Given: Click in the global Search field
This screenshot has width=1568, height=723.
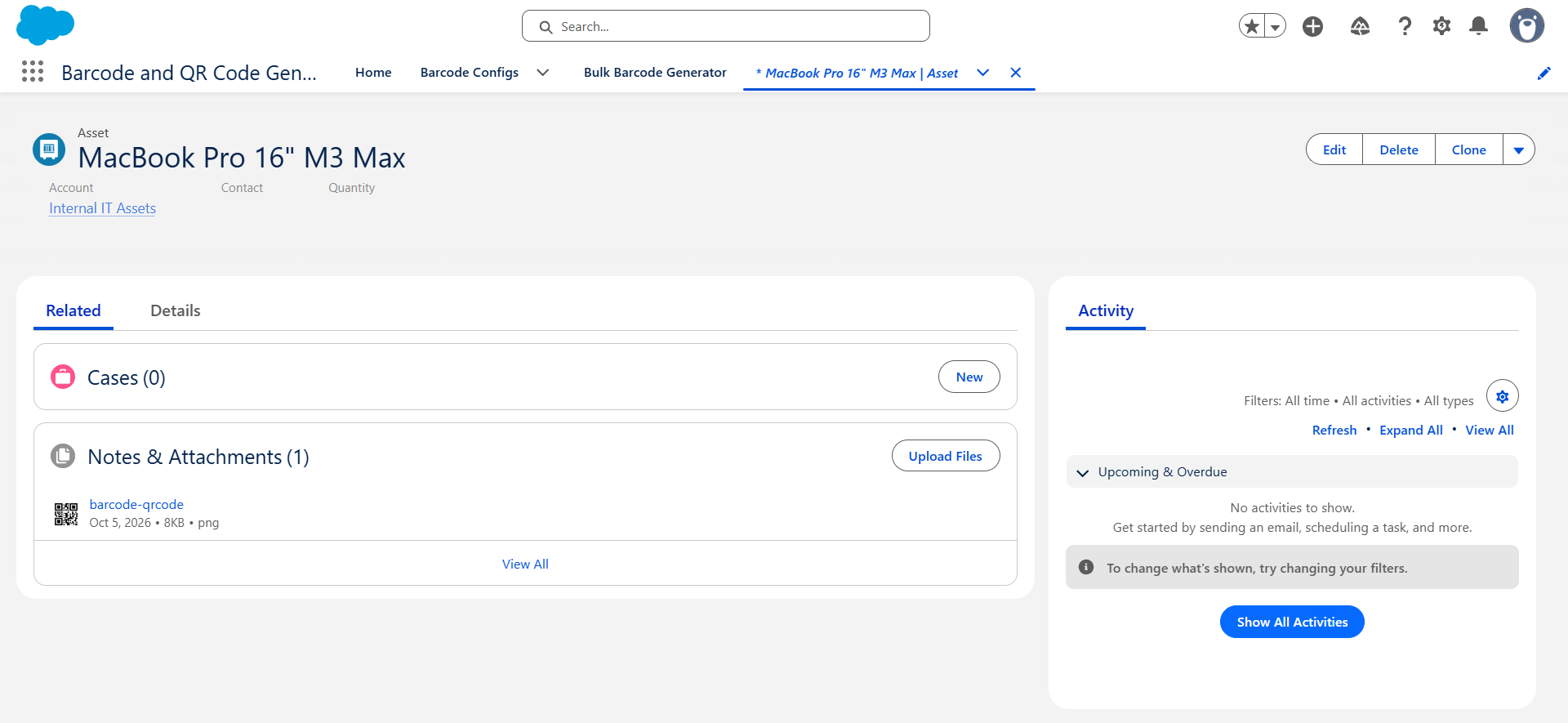Looking at the screenshot, I should click(x=726, y=26).
